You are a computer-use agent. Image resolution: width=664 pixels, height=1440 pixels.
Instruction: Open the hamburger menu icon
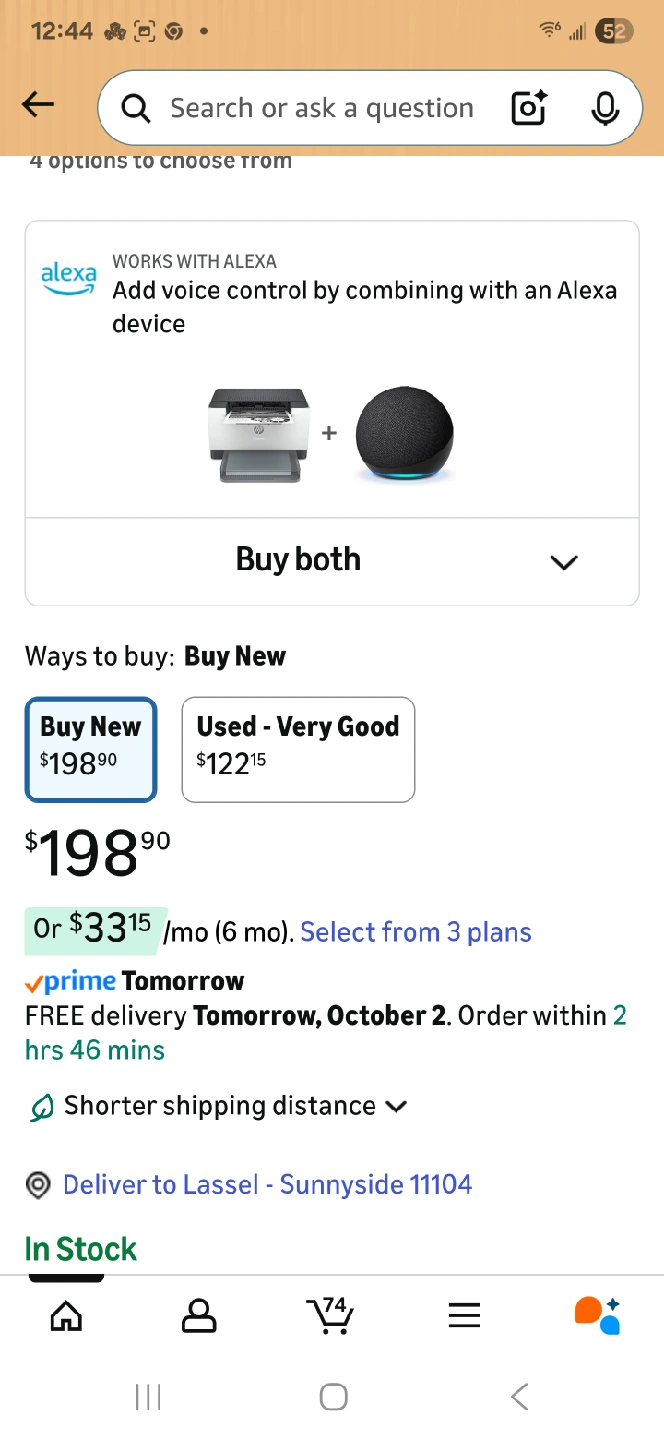(x=464, y=1316)
